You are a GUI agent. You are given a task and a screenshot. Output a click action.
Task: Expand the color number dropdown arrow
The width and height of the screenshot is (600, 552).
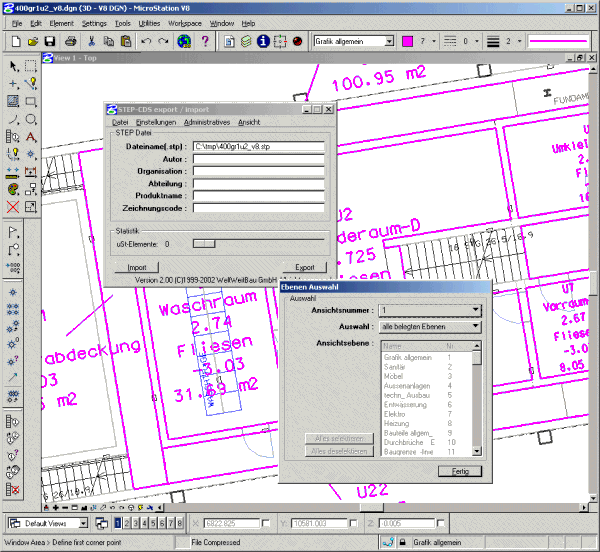point(434,41)
